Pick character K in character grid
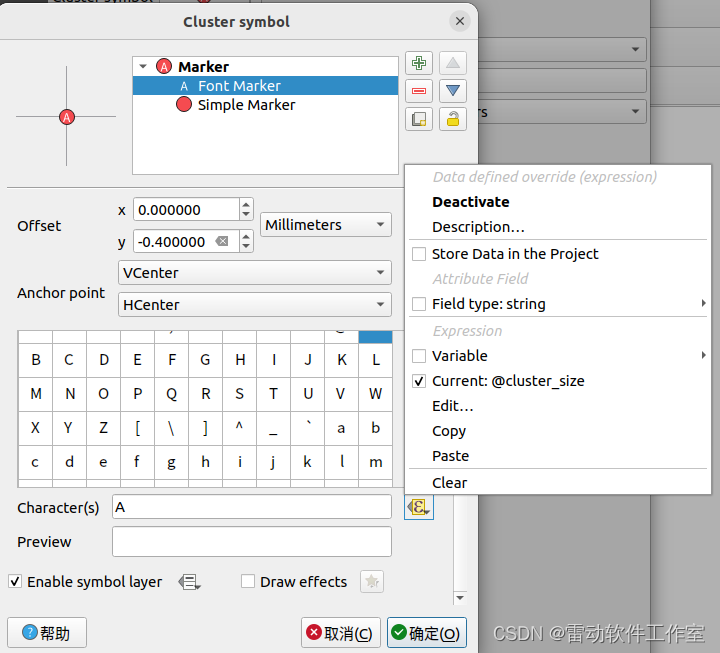Image resolution: width=720 pixels, height=653 pixels. tap(341, 360)
